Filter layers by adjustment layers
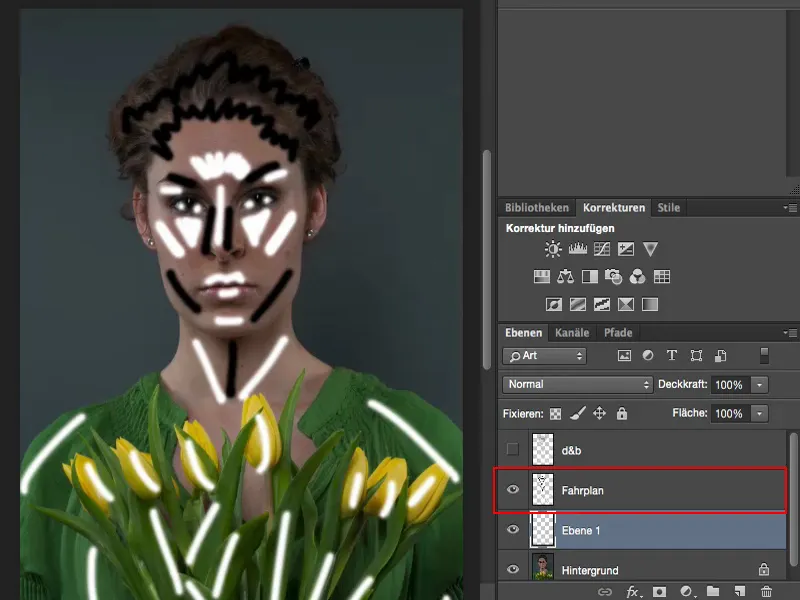This screenshot has height=600, width=800. point(648,356)
